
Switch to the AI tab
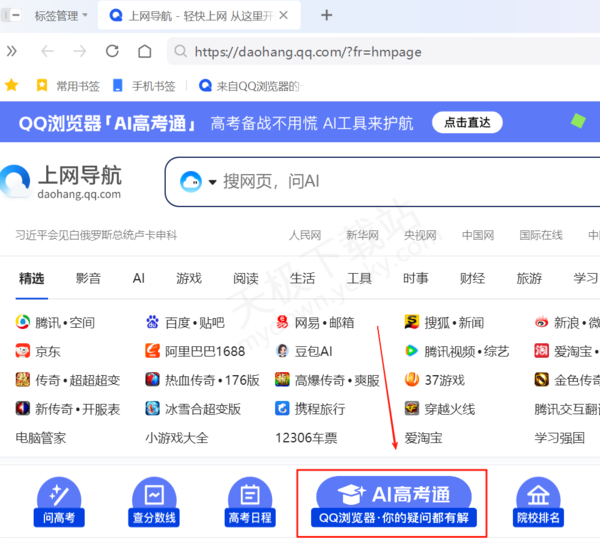pos(139,278)
